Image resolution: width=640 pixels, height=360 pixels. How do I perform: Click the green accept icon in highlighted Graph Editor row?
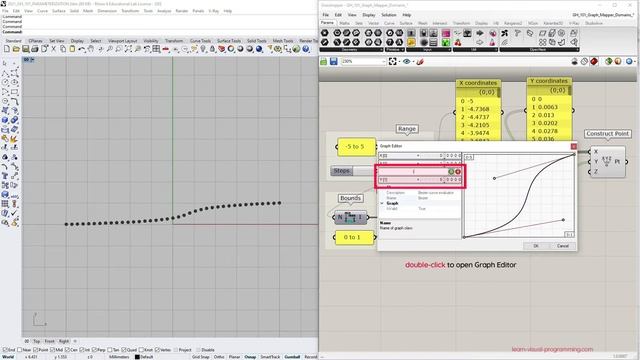pos(451,171)
